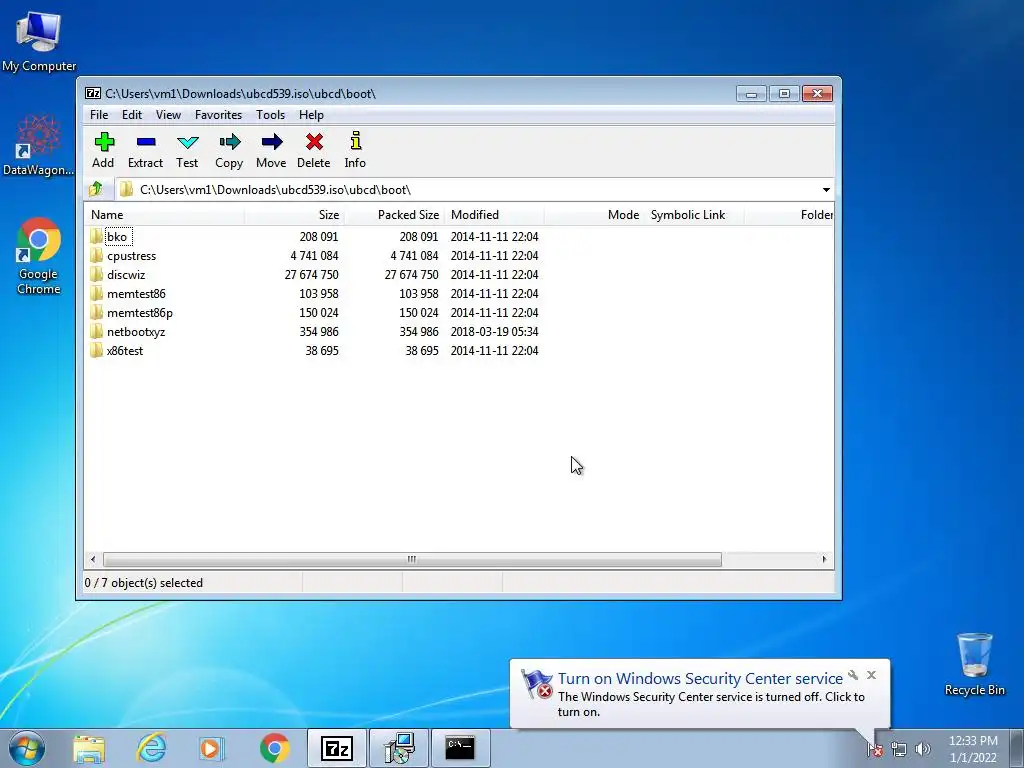Select the netbootxyz folder icon
The image size is (1024, 768).
[x=97, y=331]
